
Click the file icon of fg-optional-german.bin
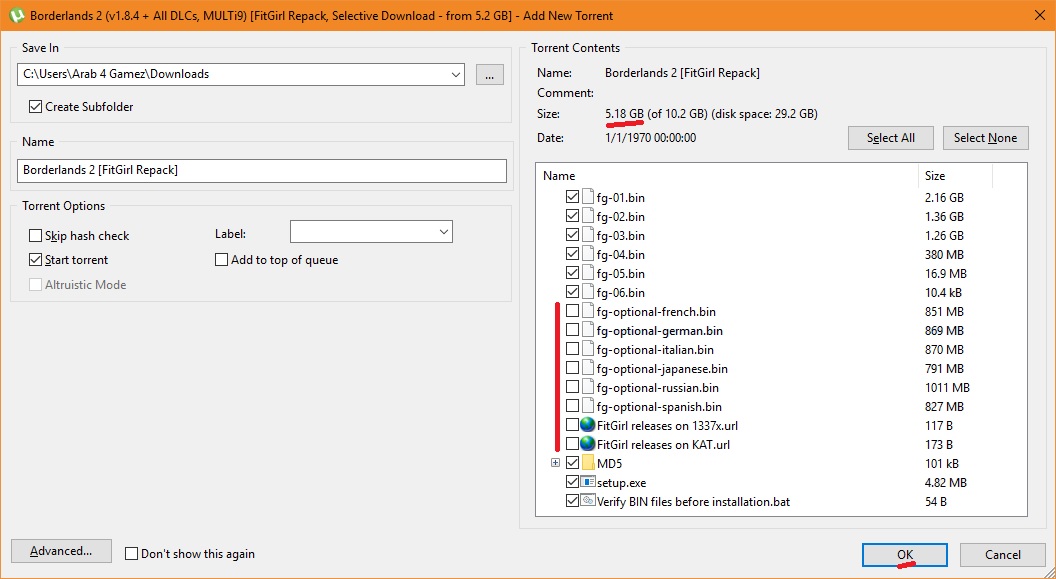(x=588, y=330)
